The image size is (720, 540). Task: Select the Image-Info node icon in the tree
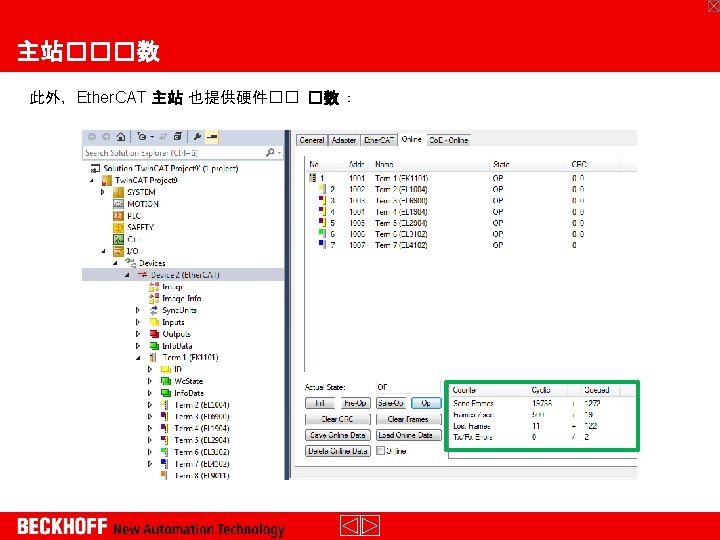(154, 298)
